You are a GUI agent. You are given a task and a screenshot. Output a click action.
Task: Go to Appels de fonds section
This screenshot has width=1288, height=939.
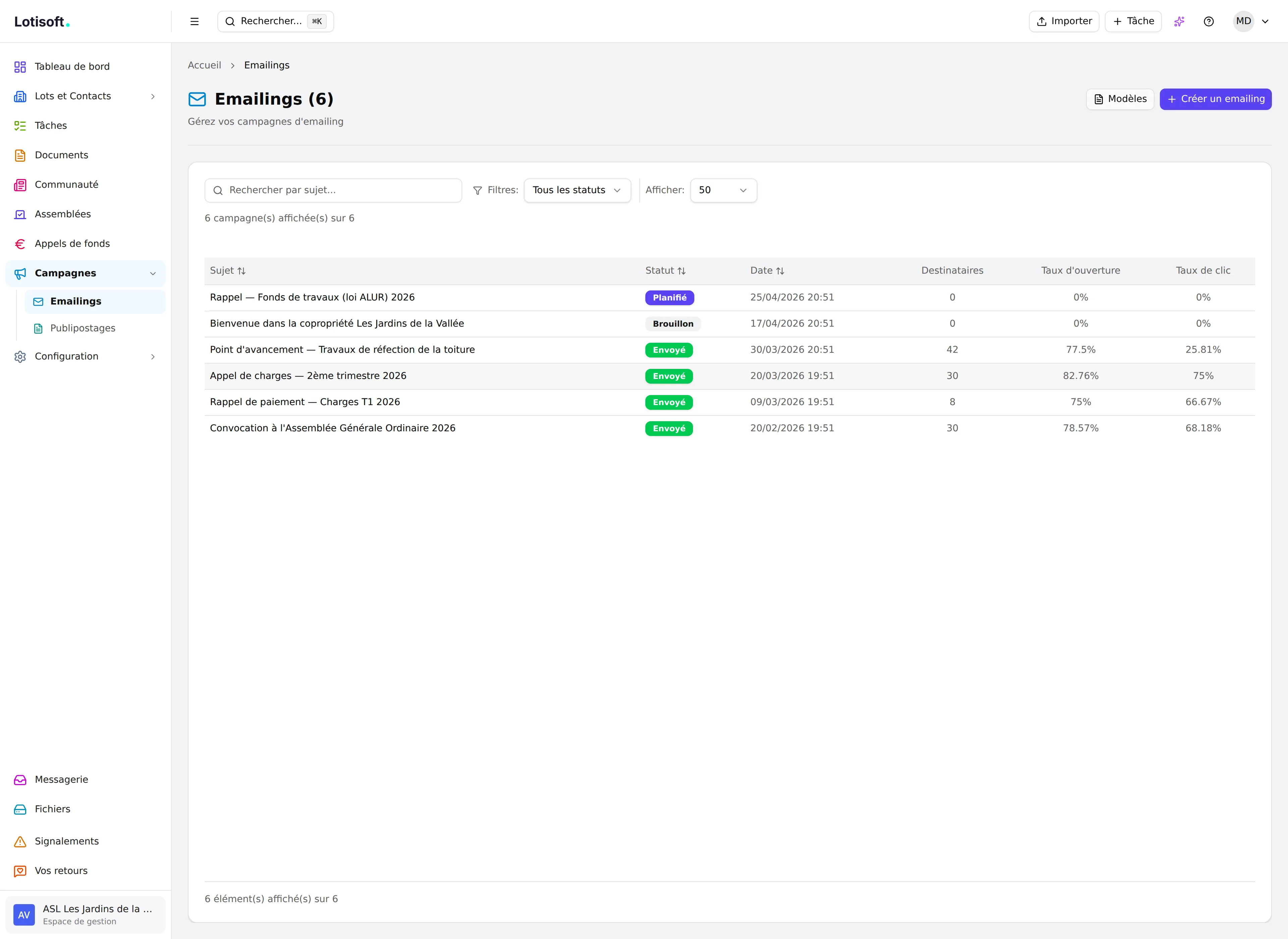(85, 244)
